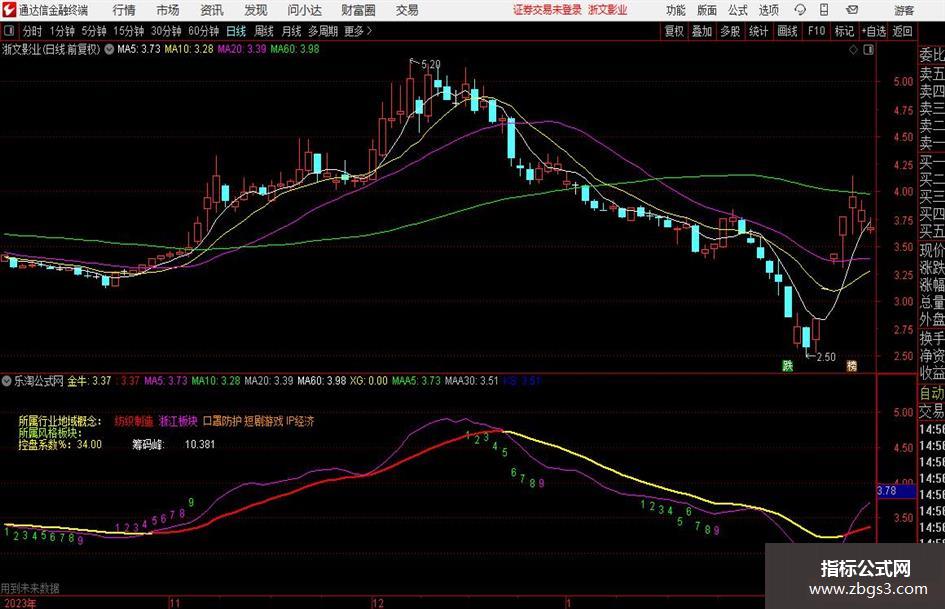Expand dropdown beside 浙文影业 chart title
Screen dimensions: 945x609
[x=109, y=49]
